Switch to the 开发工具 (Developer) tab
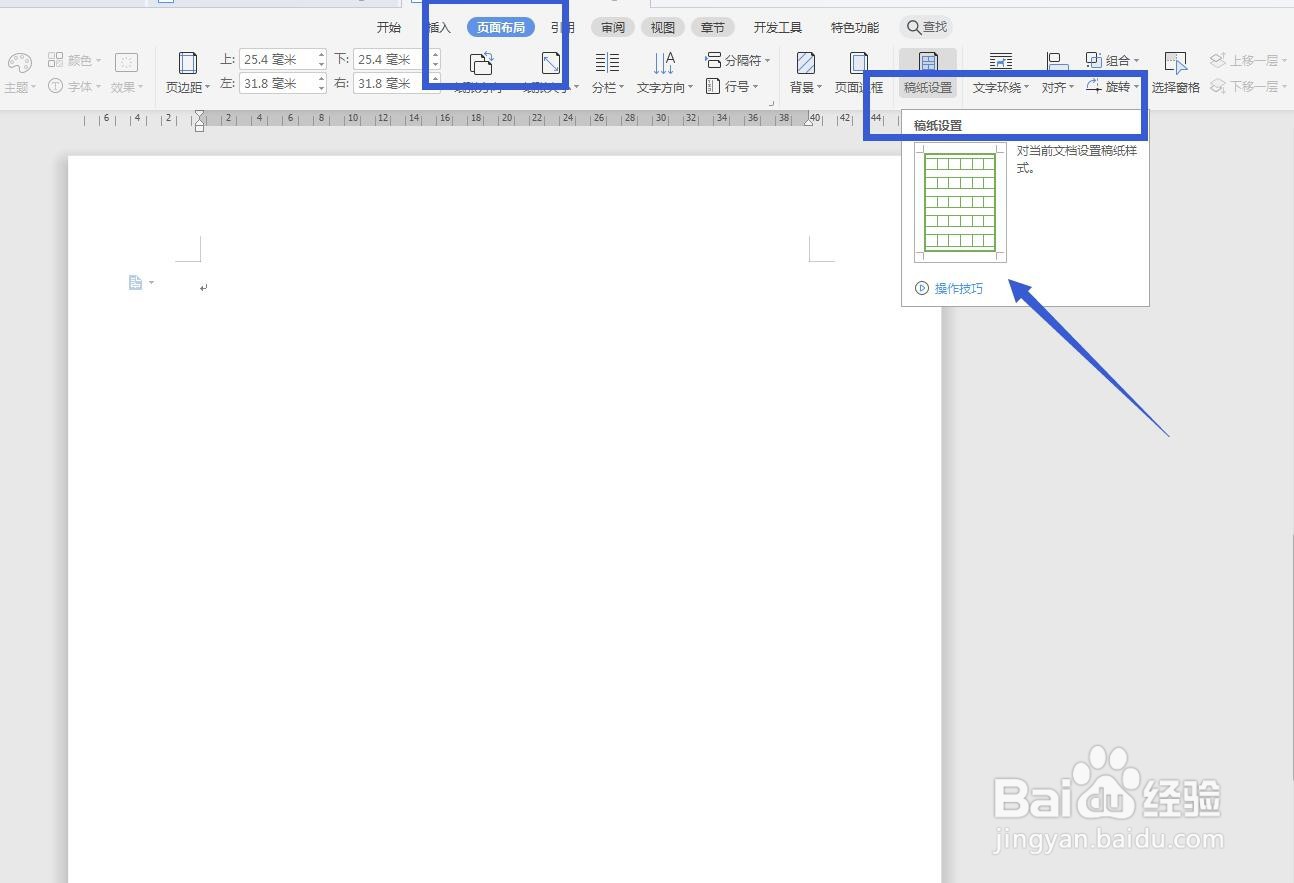 (x=778, y=27)
